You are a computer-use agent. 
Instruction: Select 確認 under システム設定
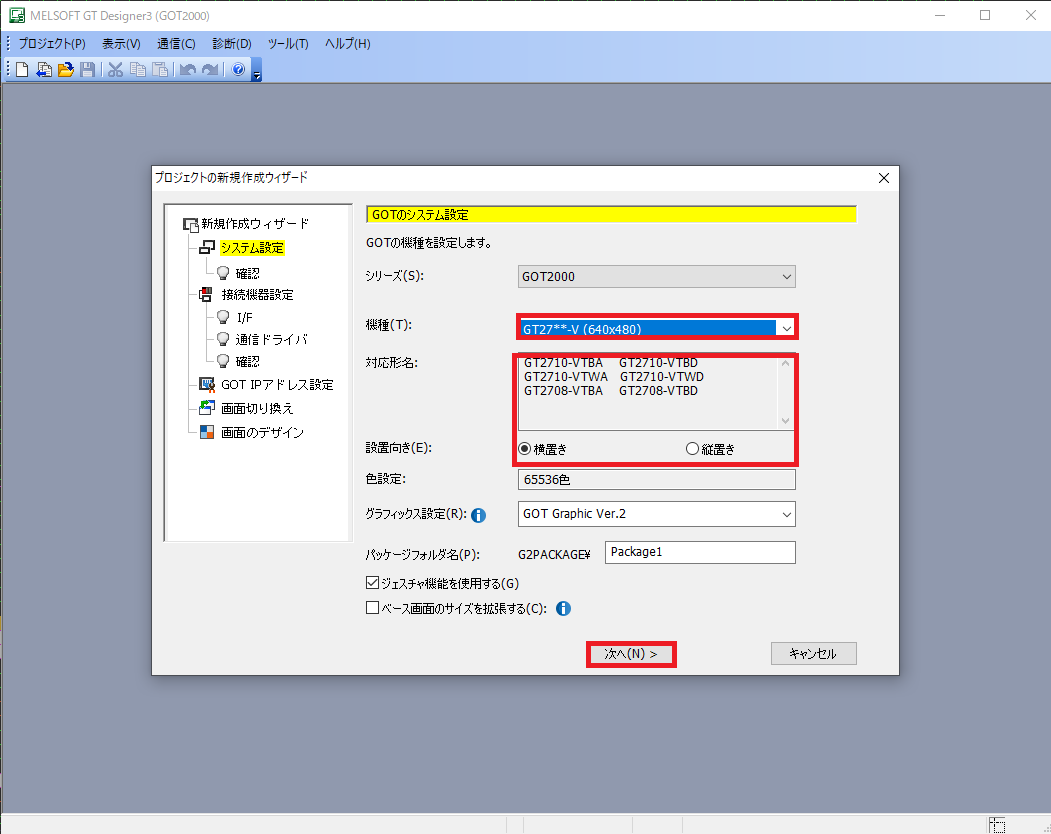pos(247,273)
